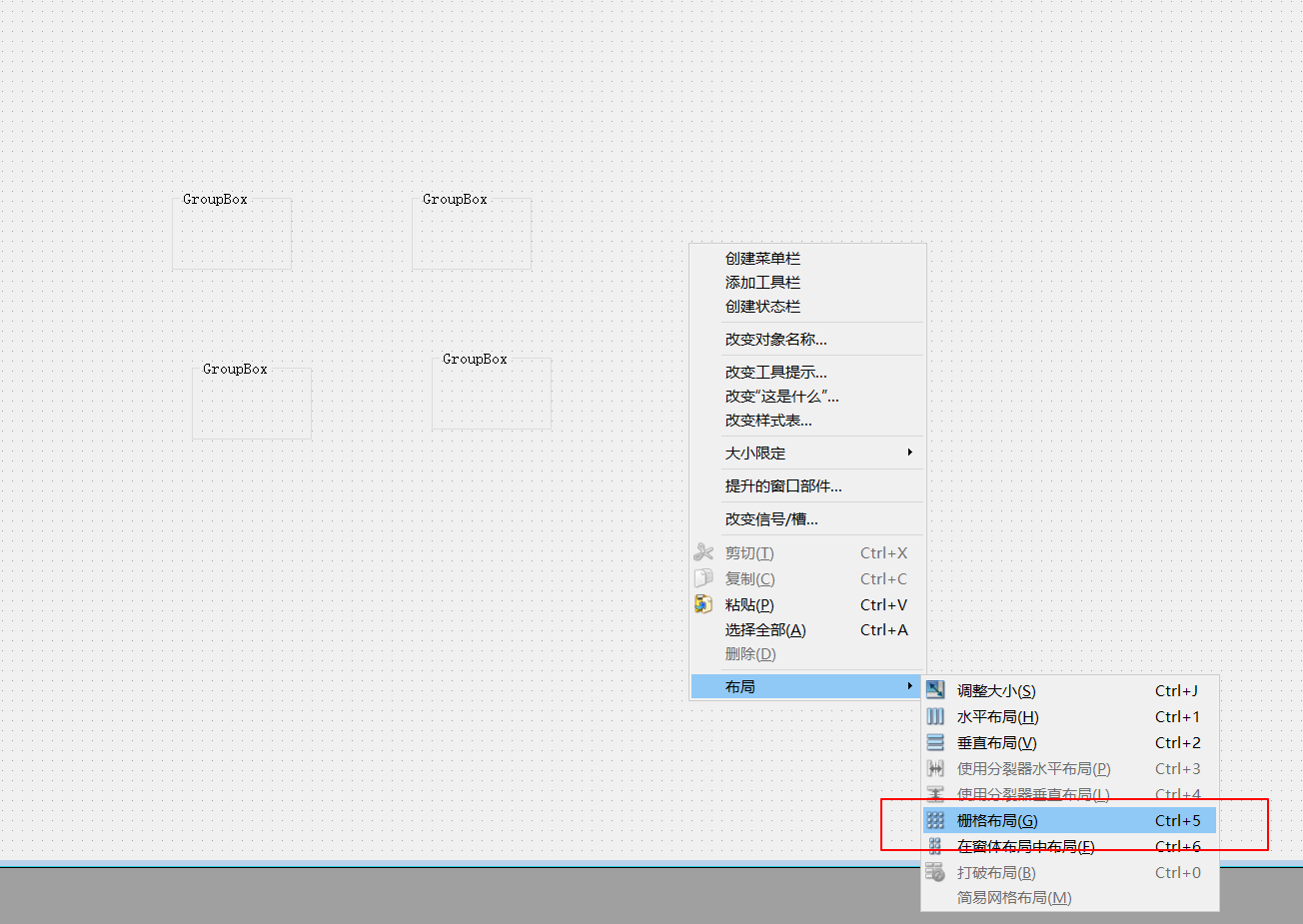Click the copy icon beside 复制
This screenshot has height=924, width=1303.
pyautogui.click(x=703, y=578)
